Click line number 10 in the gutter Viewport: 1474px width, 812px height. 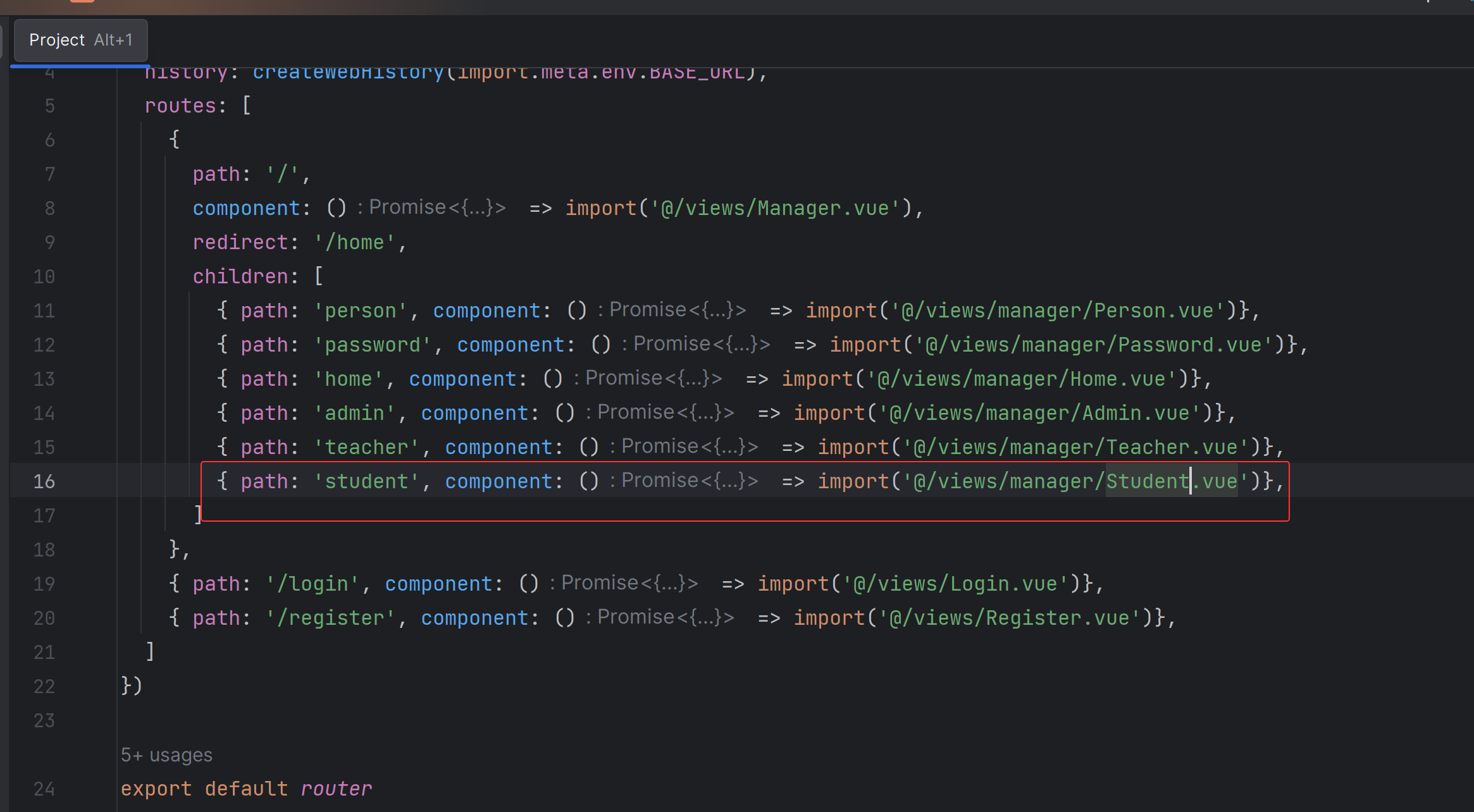click(44, 276)
